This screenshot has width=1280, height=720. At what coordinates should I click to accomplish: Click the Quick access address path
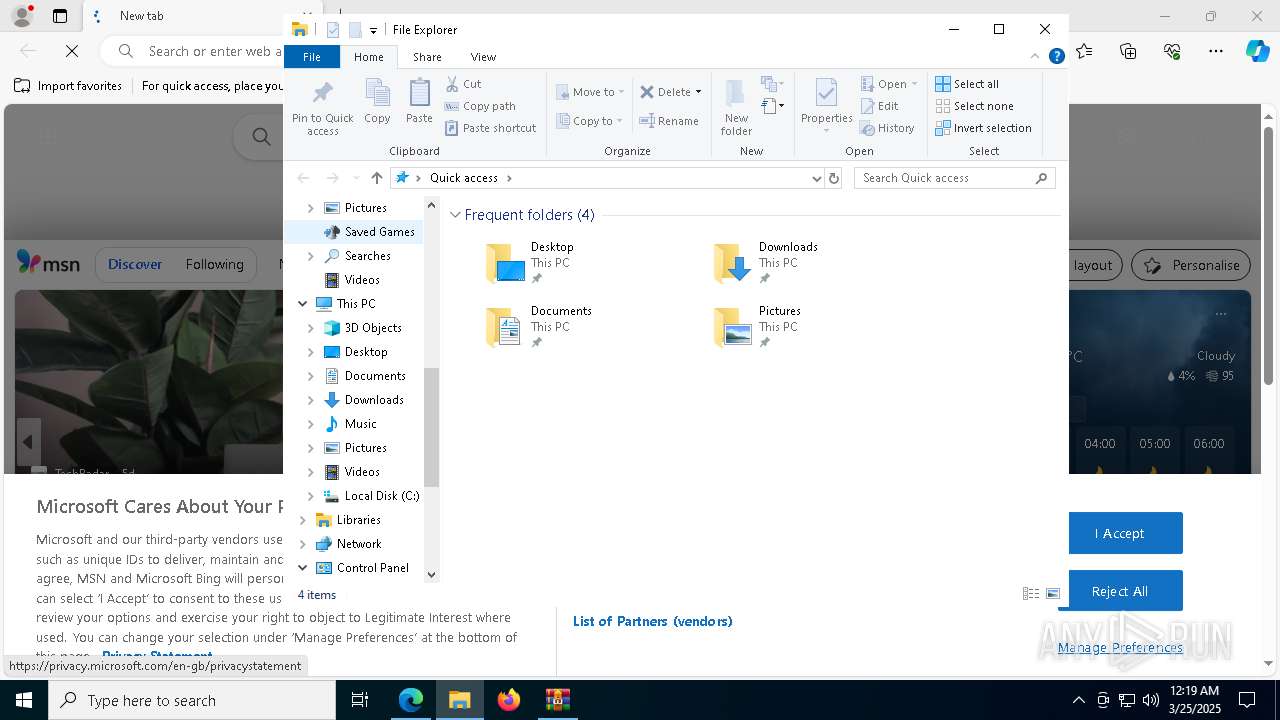tap(464, 178)
